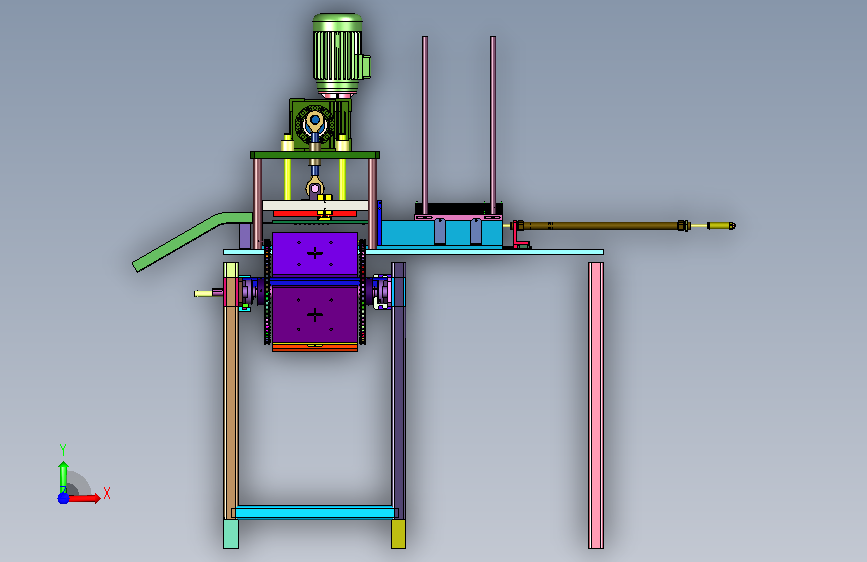
Task: Select the orange plate under purple blocks
Action: coord(315,347)
